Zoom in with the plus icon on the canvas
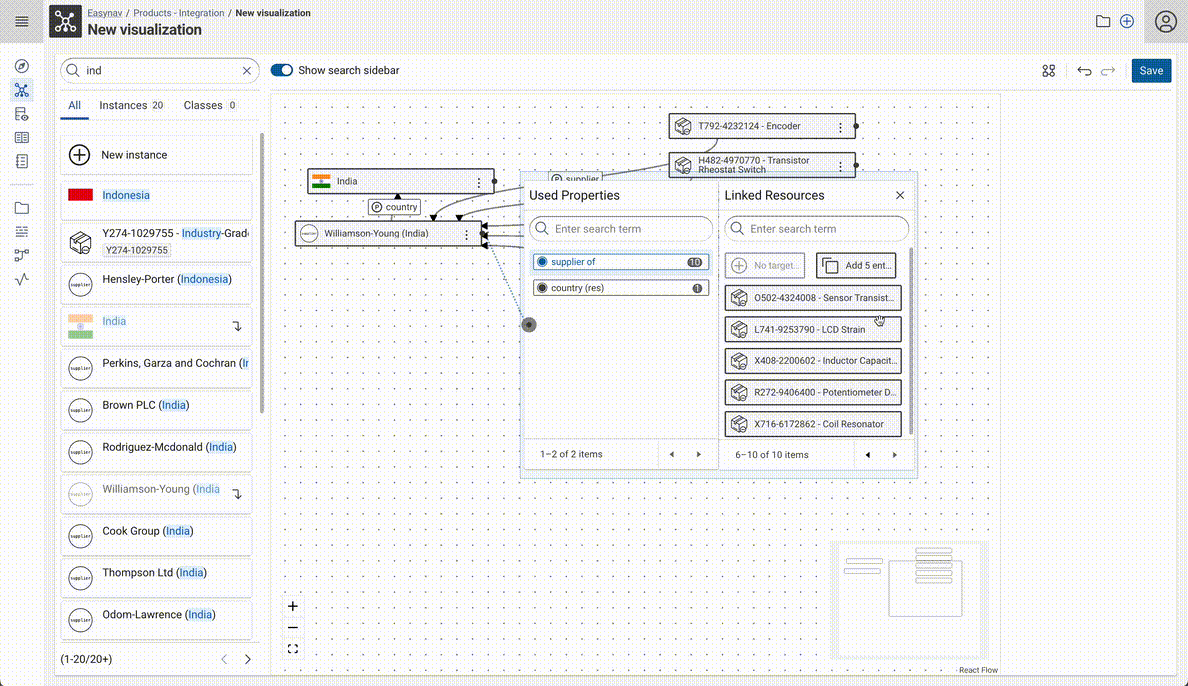1188x686 pixels. click(x=292, y=606)
